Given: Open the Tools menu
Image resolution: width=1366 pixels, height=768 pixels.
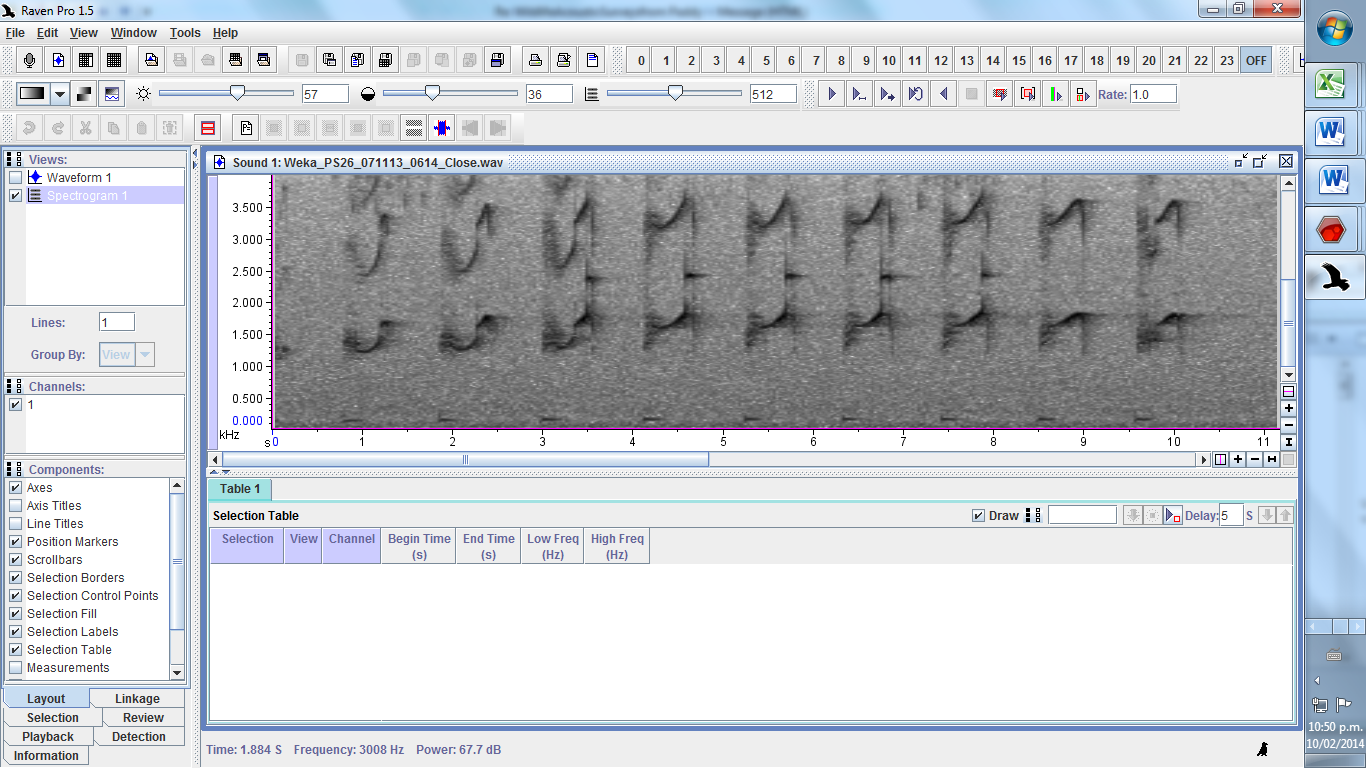Looking at the screenshot, I should pyautogui.click(x=185, y=33).
